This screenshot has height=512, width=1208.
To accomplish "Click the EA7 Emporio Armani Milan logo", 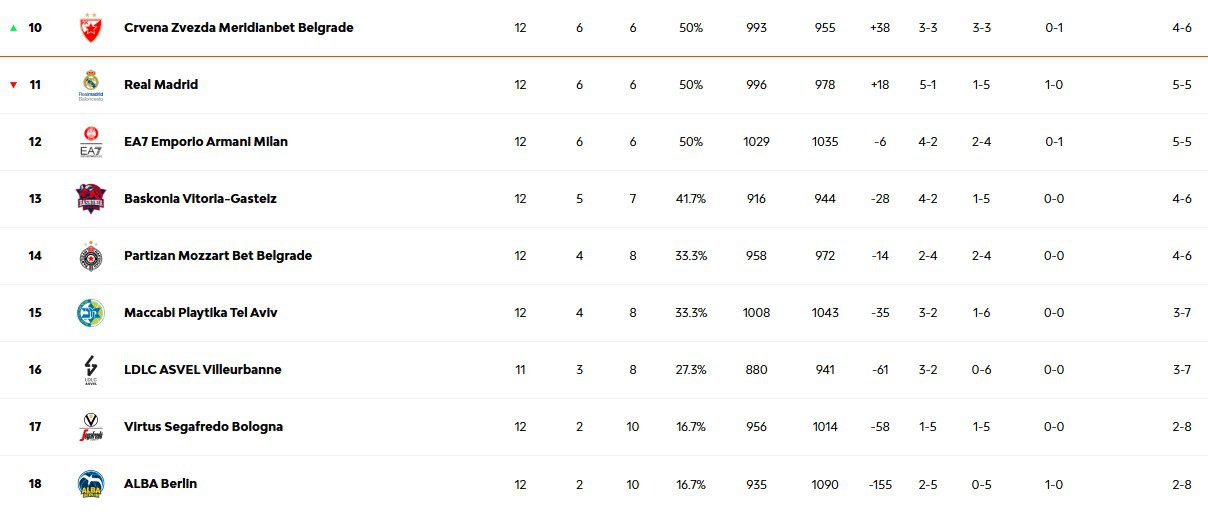I will click(90, 142).
